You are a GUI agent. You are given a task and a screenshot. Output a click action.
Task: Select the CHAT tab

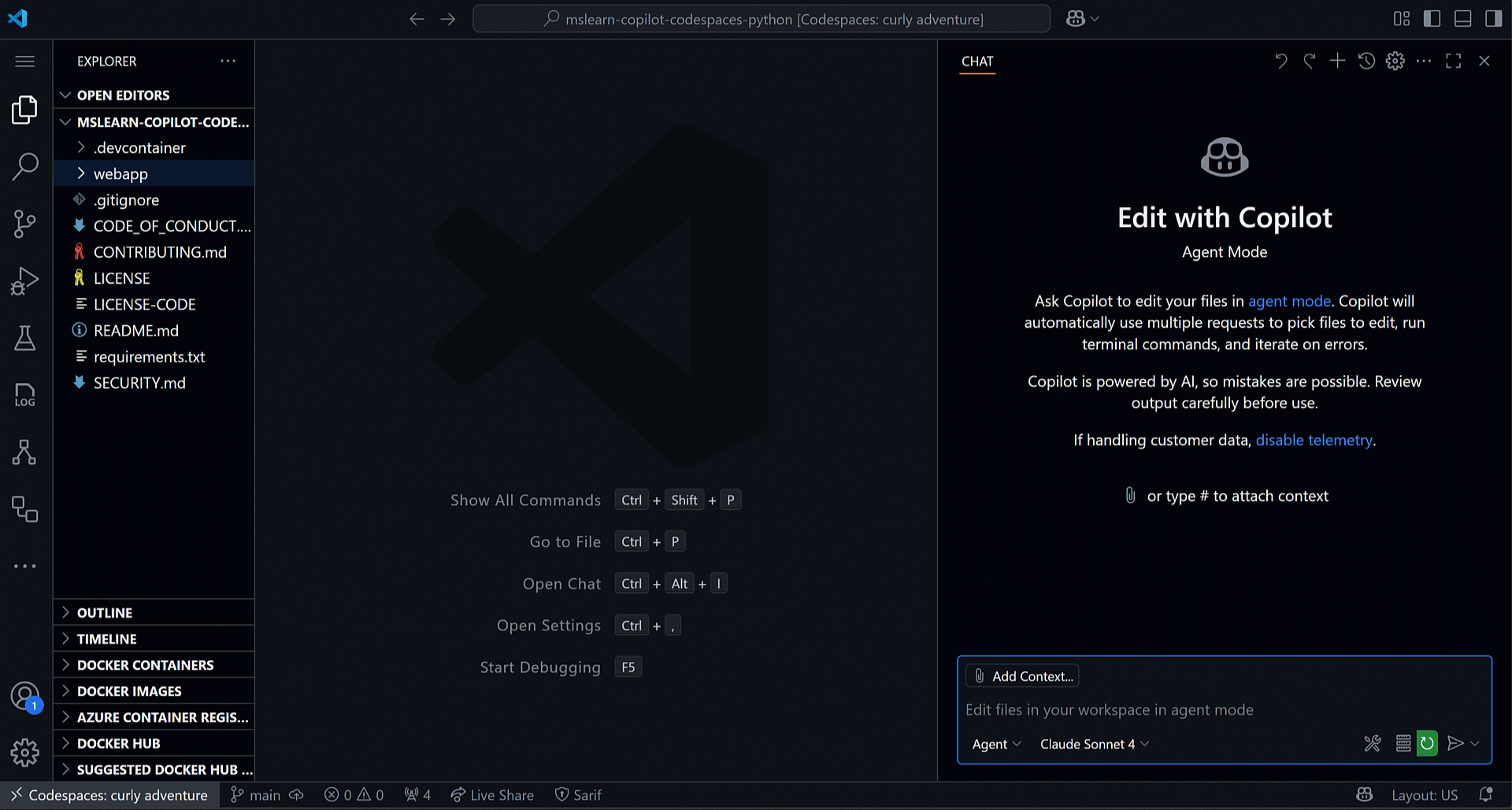[x=977, y=61]
